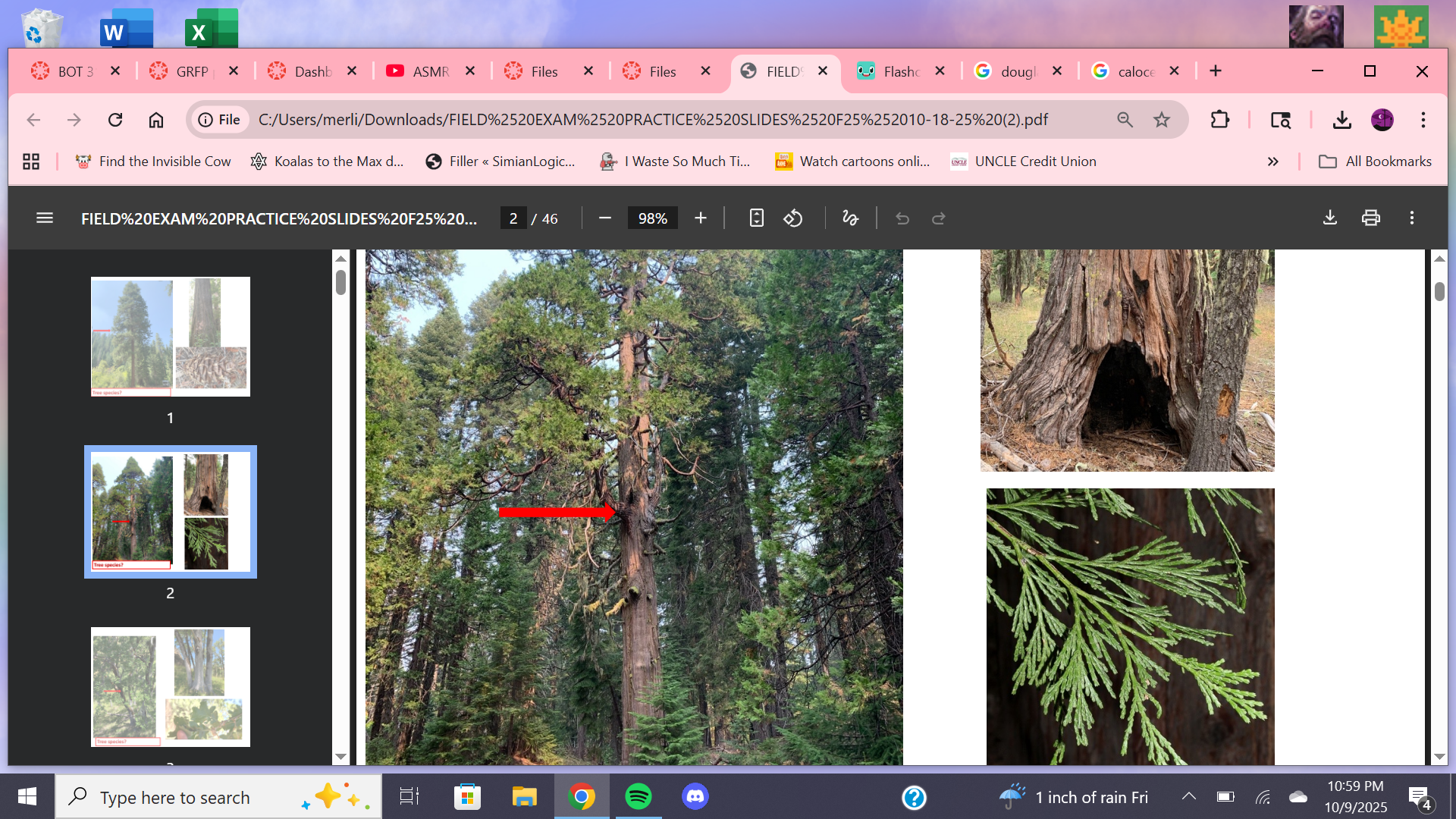
Task: Rotate the PDF counterclockwise
Action: click(x=793, y=218)
